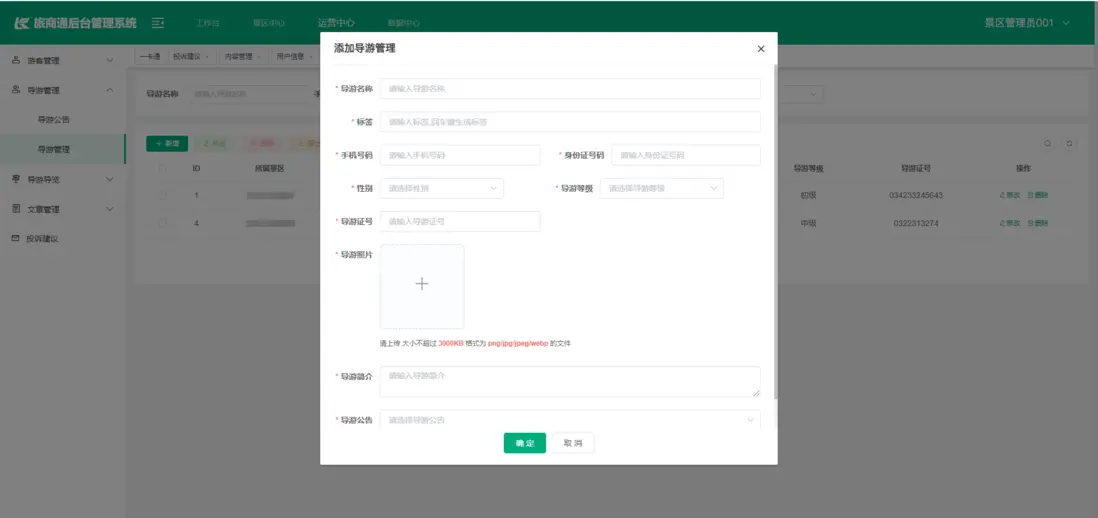1098x518 pixels.
Task: Click the 导游等级 column header
Action: click(808, 168)
